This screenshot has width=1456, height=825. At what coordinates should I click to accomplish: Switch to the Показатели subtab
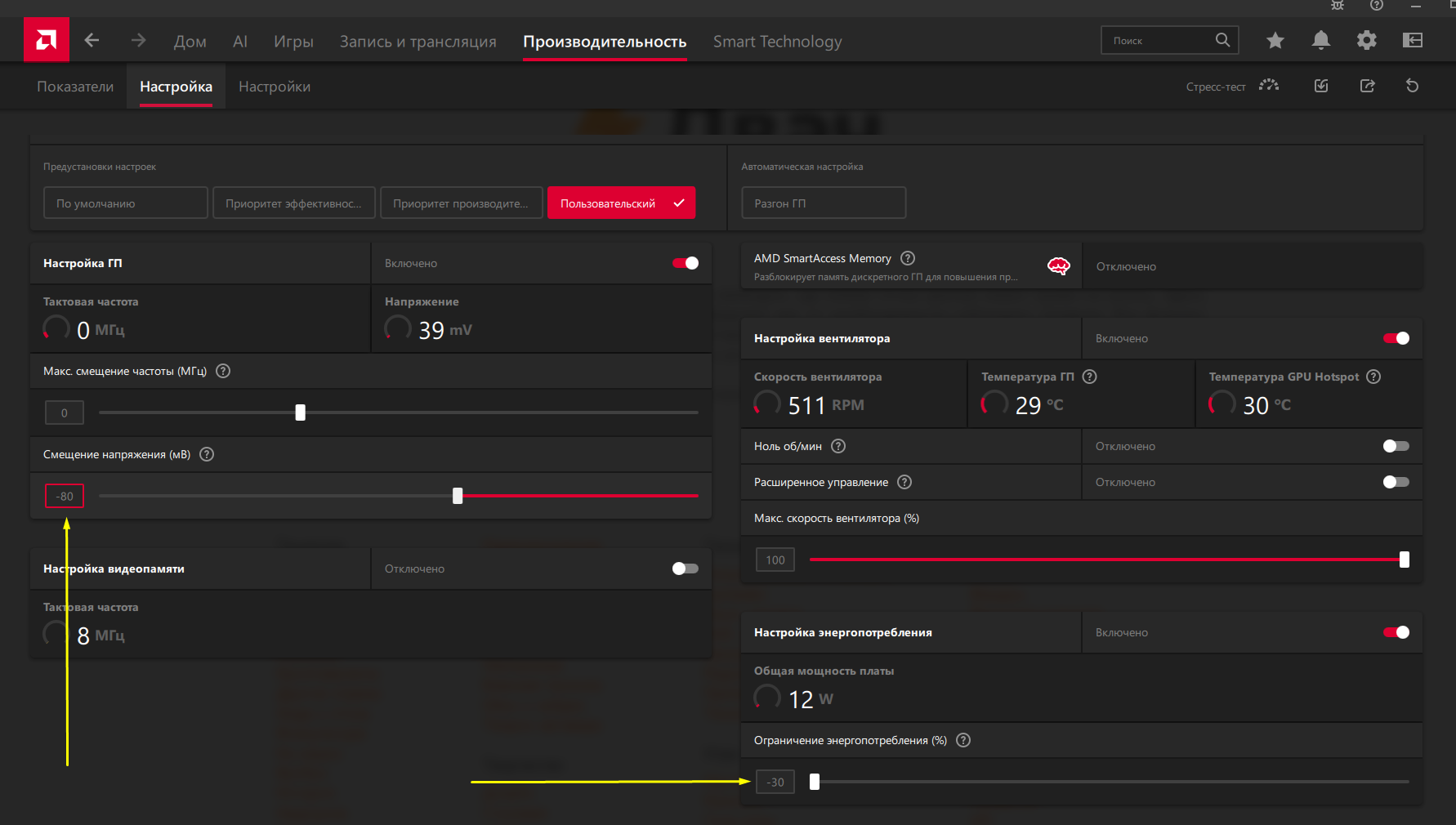(75, 87)
